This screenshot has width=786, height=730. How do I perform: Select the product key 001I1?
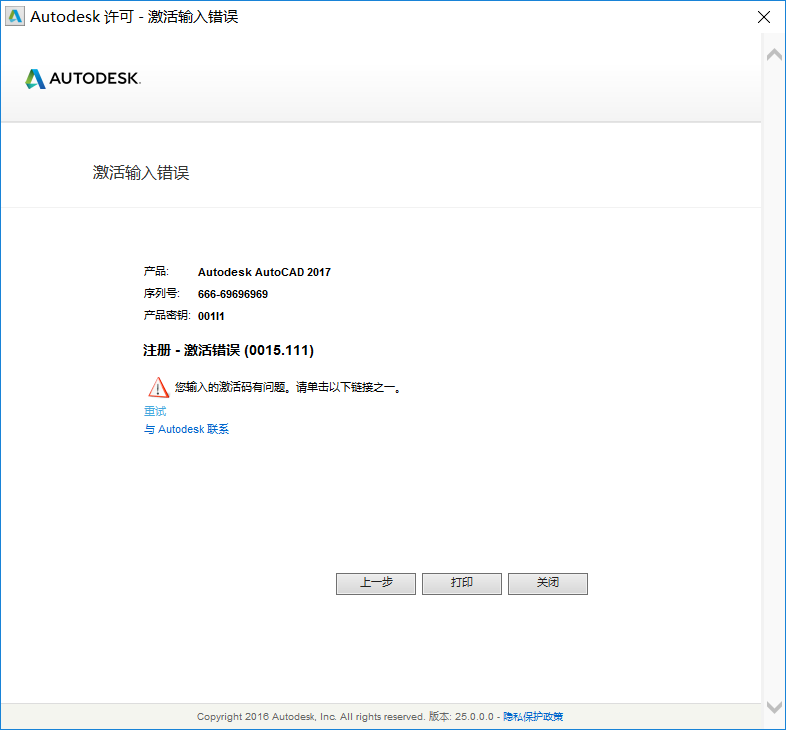tap(211, 316)
